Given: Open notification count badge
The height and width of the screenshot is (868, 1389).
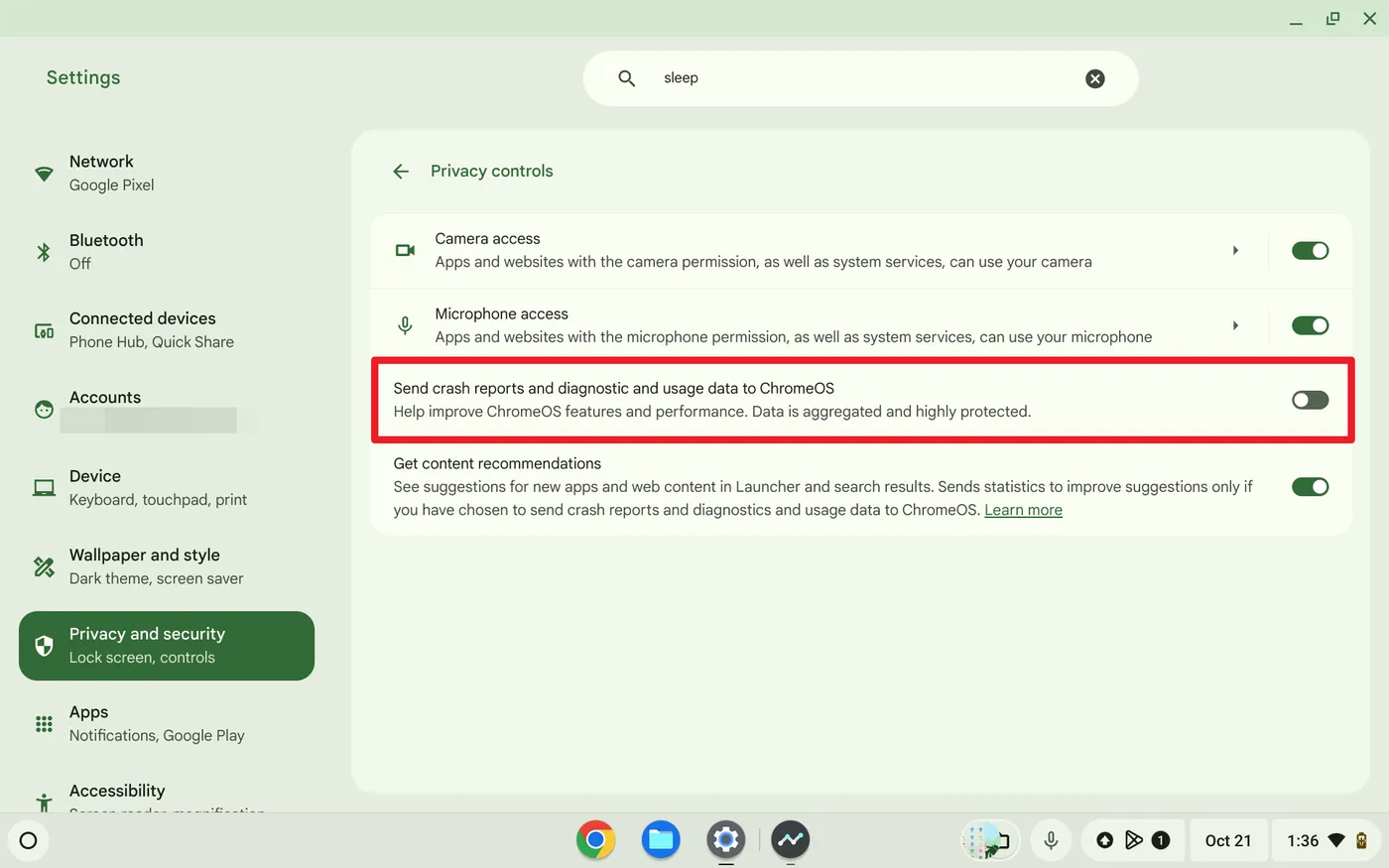Looking at the screenshot, I should pyautogui.click(x=1161, y=840).
